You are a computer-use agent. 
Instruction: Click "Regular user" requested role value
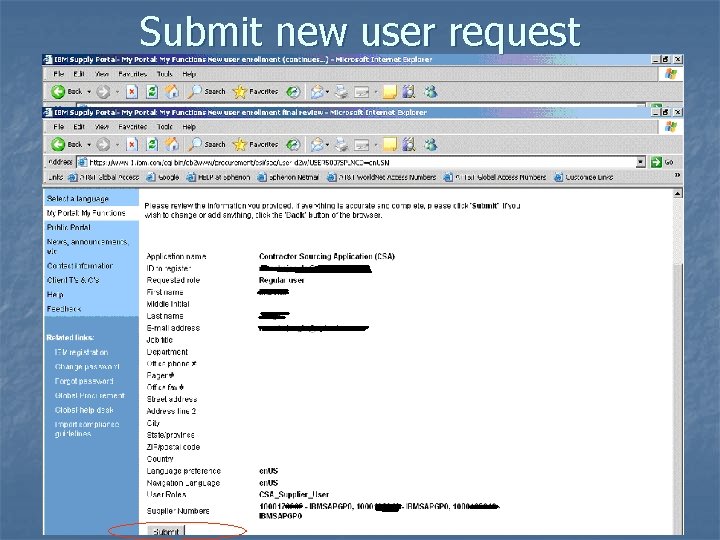281,280
